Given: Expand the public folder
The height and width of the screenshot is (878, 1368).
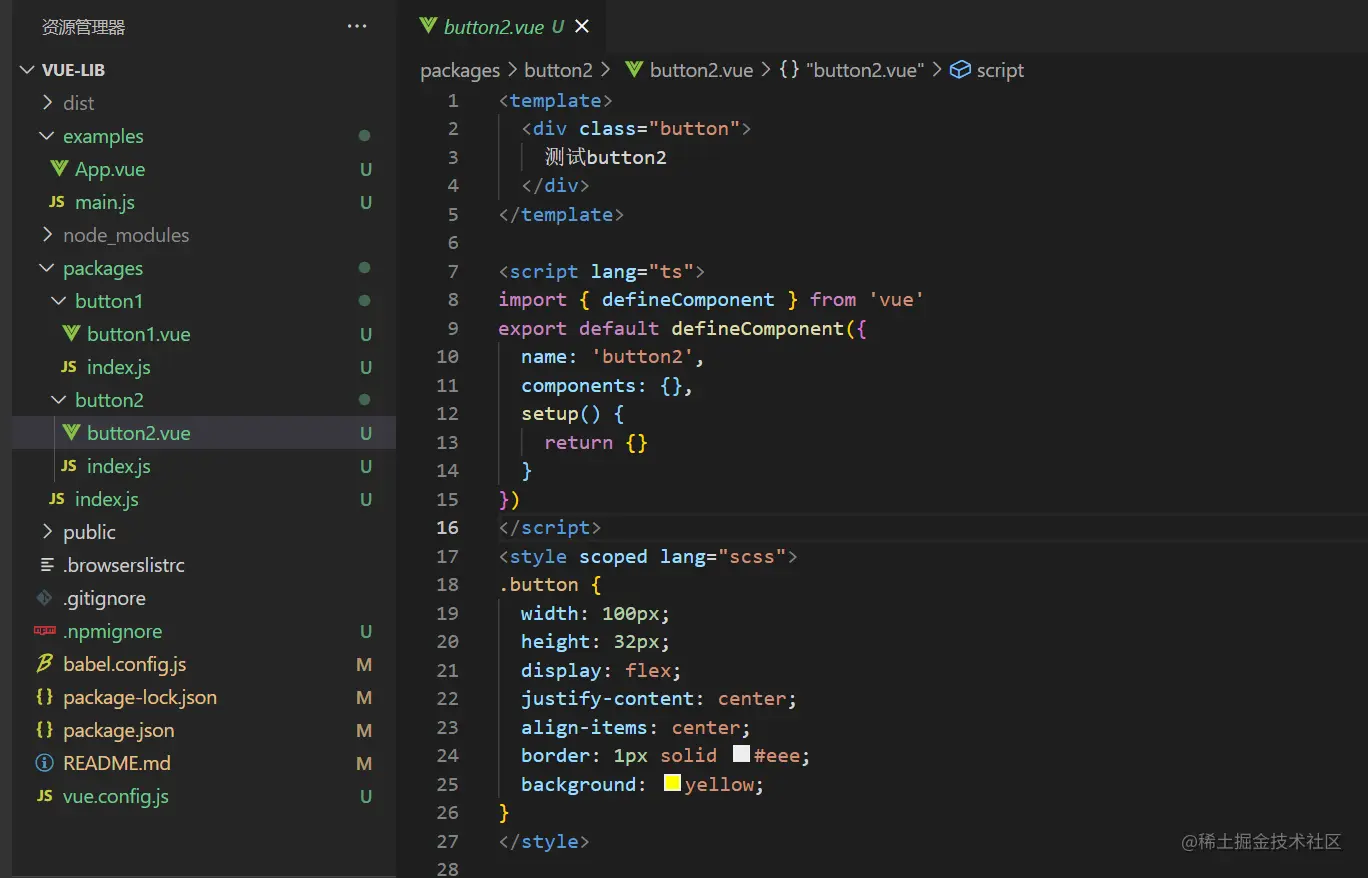Looking at the screenshot, I should point(47,532).
